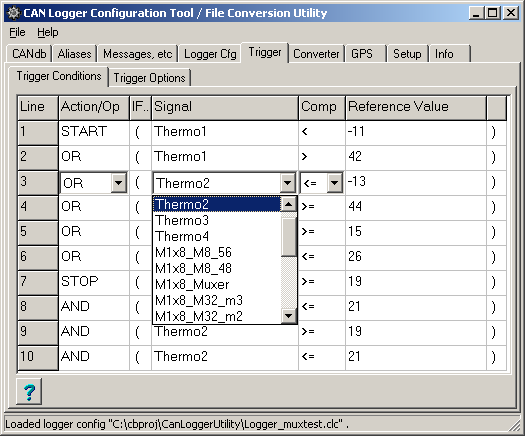The width and height of the screenshot is (525, 436).
Task: Pick M1x8_M8_56 from the signal list
Action: click(x=217, y=252)
